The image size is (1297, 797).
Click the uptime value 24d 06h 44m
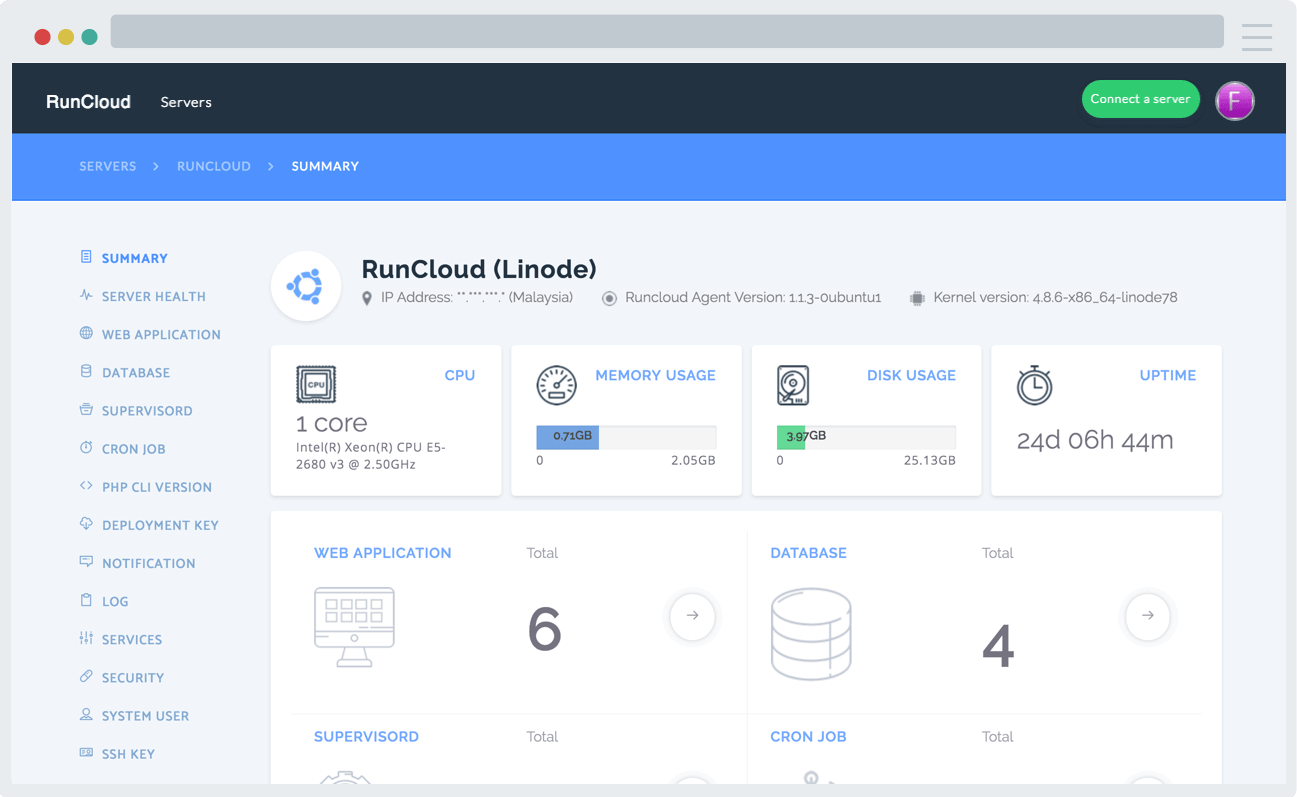[x=1095, y=440]
